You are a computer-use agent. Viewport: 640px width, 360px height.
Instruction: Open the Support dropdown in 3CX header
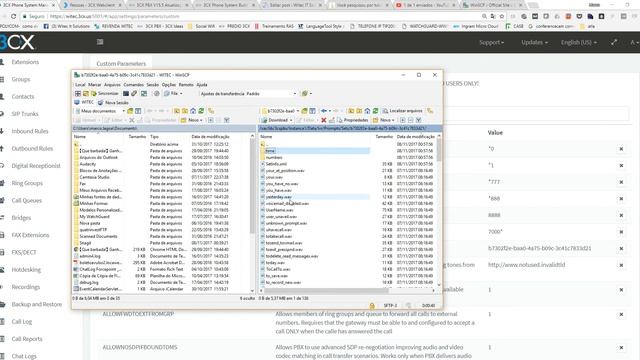pos(491,42)
